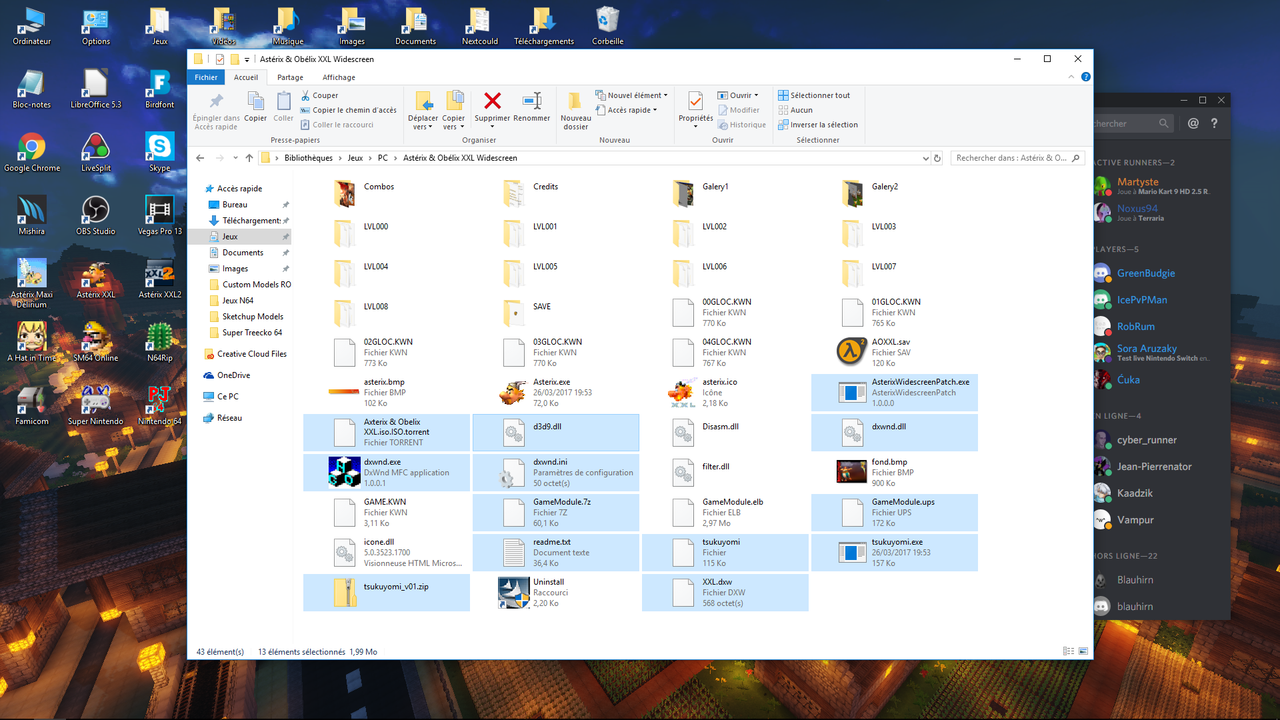Image resolution: width=1280 pixels, height=720 pixels.
Task: Click Bibliothèques in the breadcrumb path
Action: [x=308, y=158]
